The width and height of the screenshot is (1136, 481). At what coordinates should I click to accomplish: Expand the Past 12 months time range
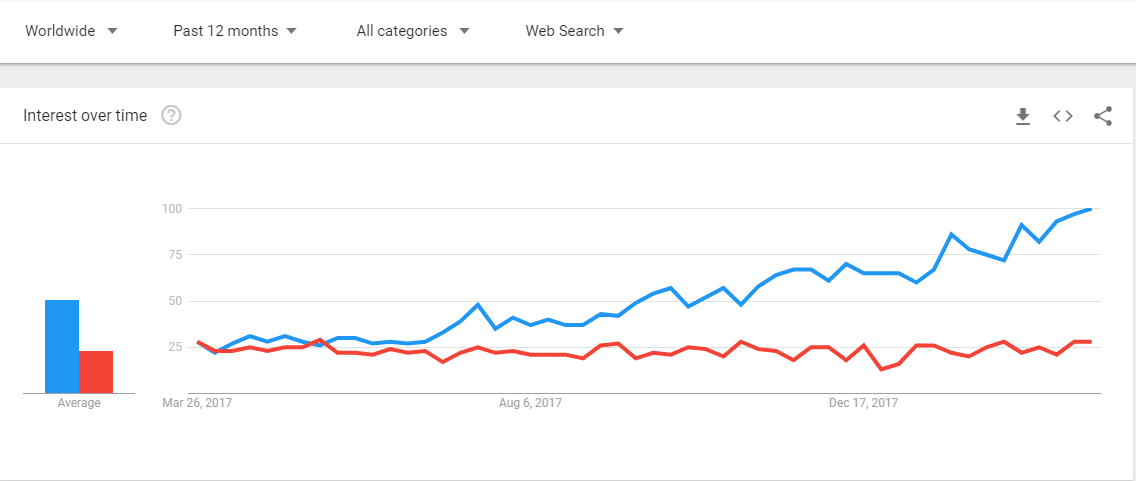point(235,31)
